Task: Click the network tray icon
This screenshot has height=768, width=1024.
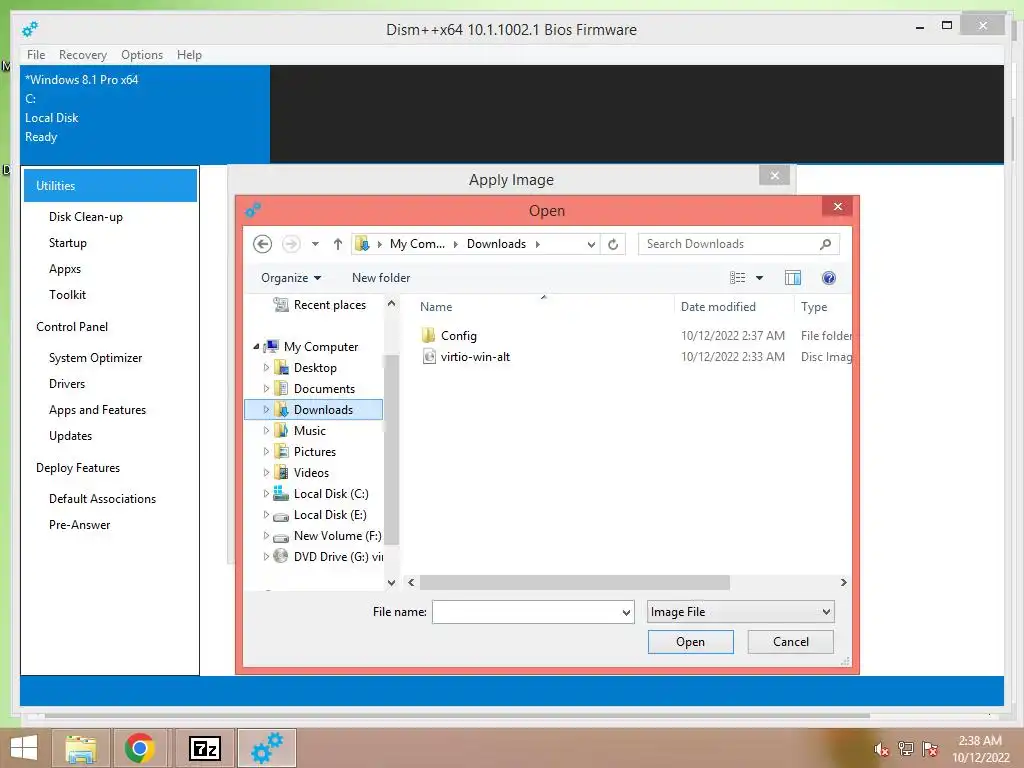Action: click(x=906, y=748)
